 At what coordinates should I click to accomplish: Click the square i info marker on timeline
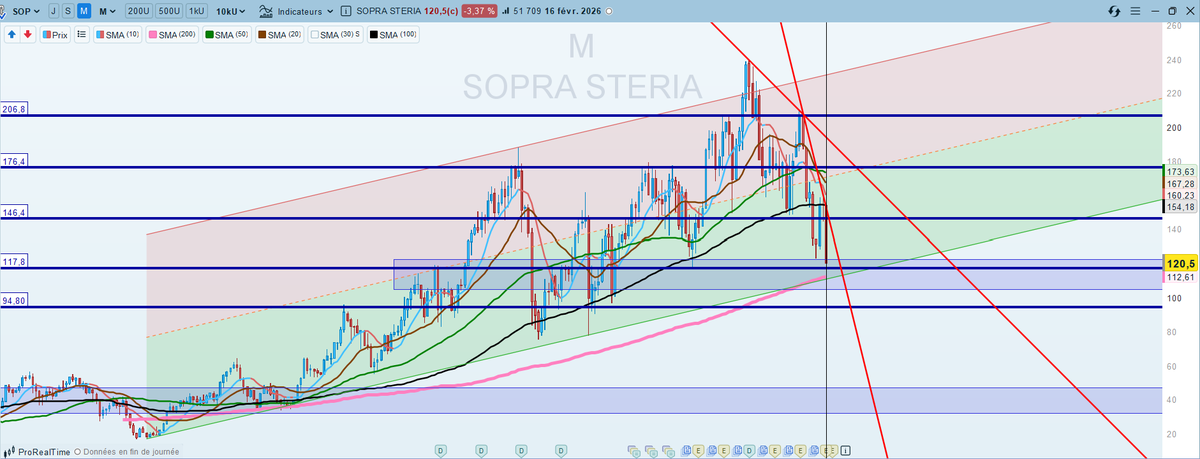click(846, 450)
